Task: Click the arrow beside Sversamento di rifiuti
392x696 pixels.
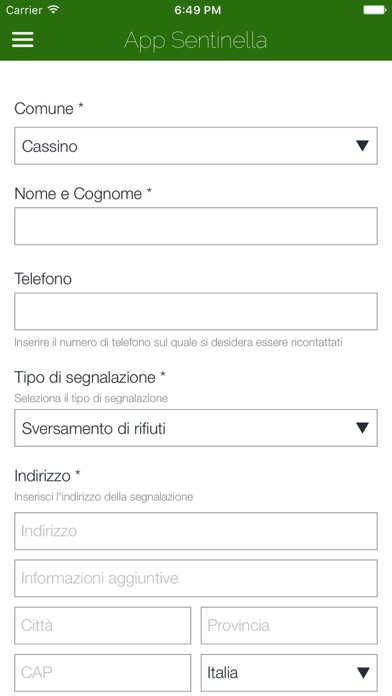Action: 363,428
